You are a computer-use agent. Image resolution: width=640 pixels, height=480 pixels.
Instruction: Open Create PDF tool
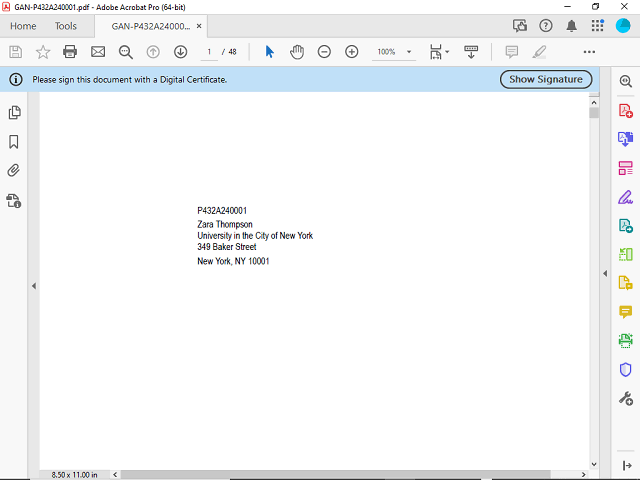pos(625,111)
